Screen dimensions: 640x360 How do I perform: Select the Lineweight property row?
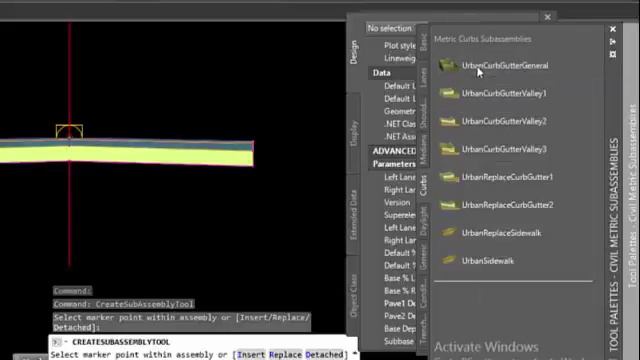point(399,58)
